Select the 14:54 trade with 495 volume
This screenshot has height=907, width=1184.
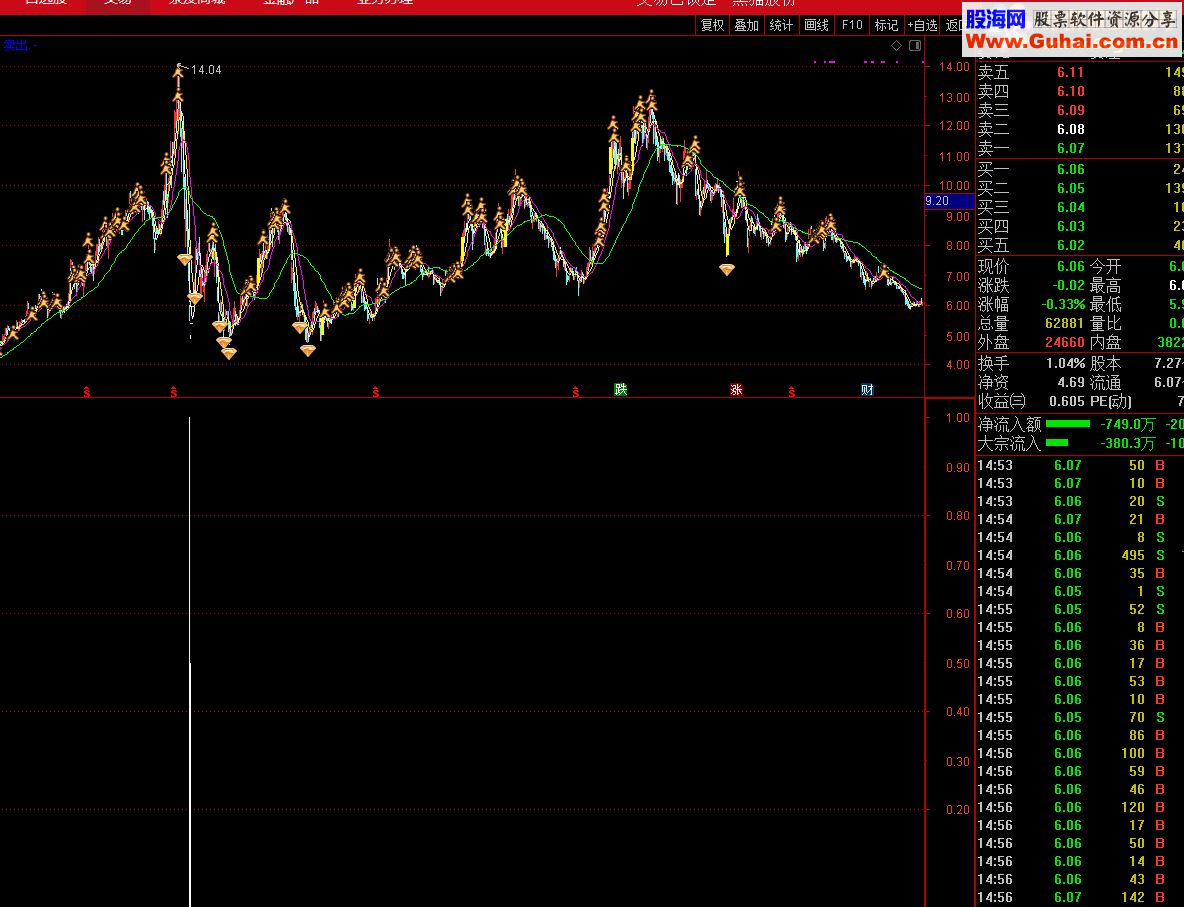pos(1081,555)
